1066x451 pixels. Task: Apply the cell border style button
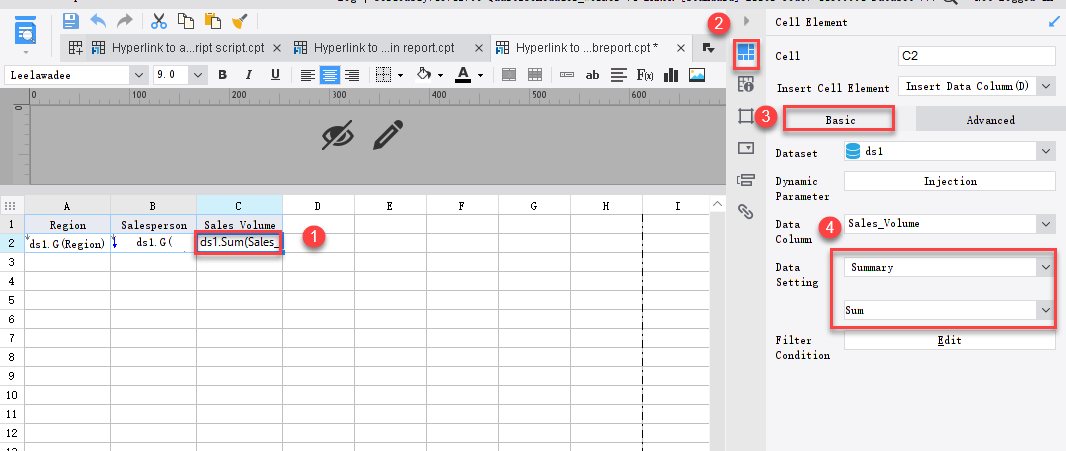point(384,75)
